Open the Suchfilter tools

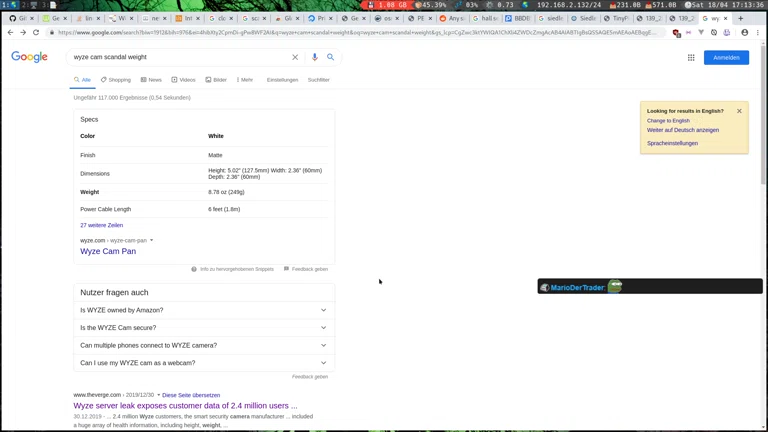click(x=318, y=80)
